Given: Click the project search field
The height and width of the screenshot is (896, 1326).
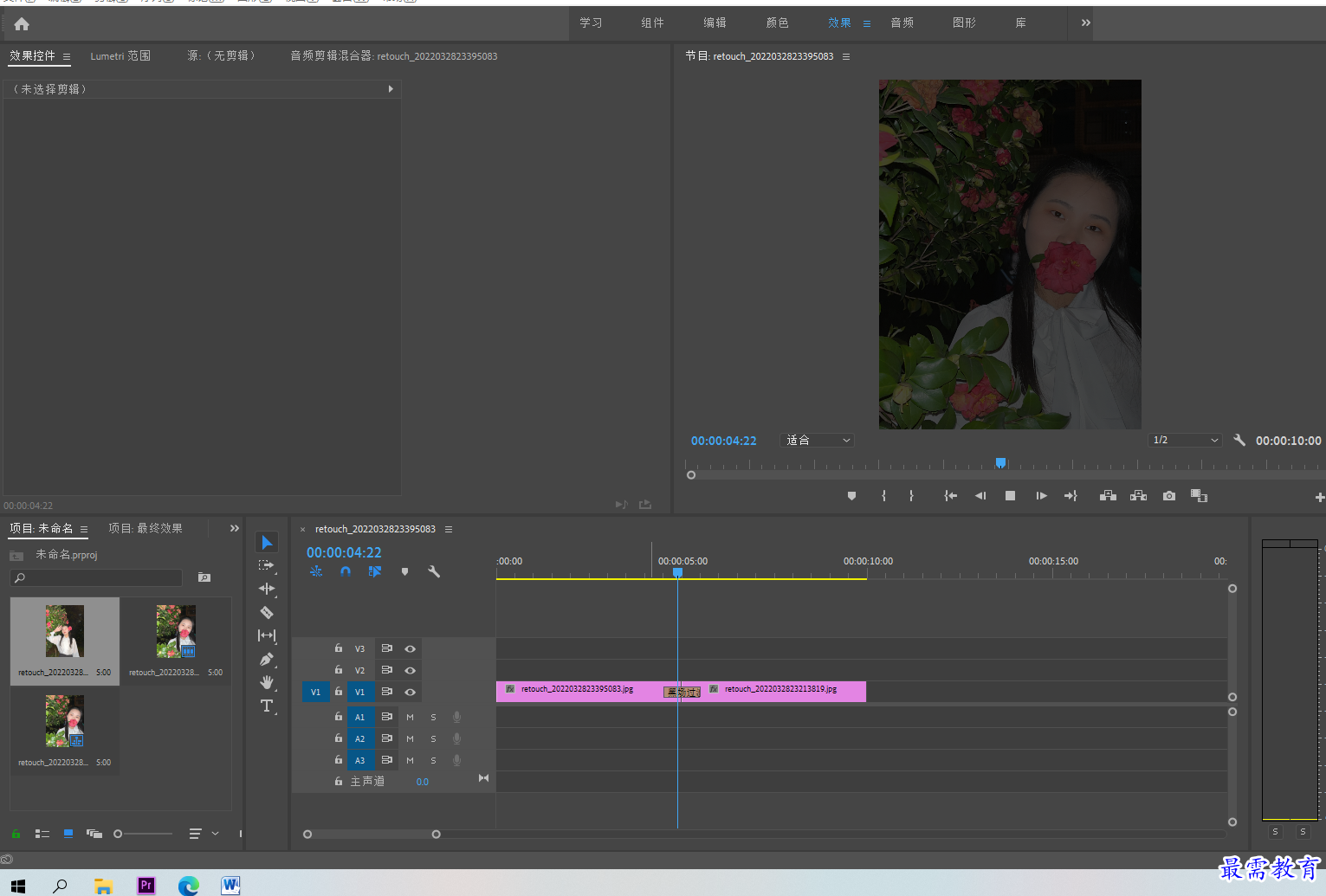Looking at the screenshot, I should pos(96,577).
